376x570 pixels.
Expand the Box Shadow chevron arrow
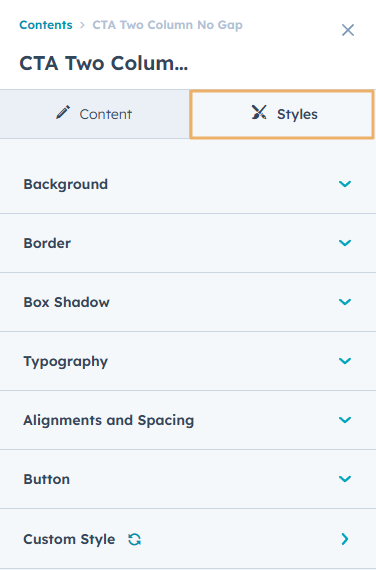345,302
